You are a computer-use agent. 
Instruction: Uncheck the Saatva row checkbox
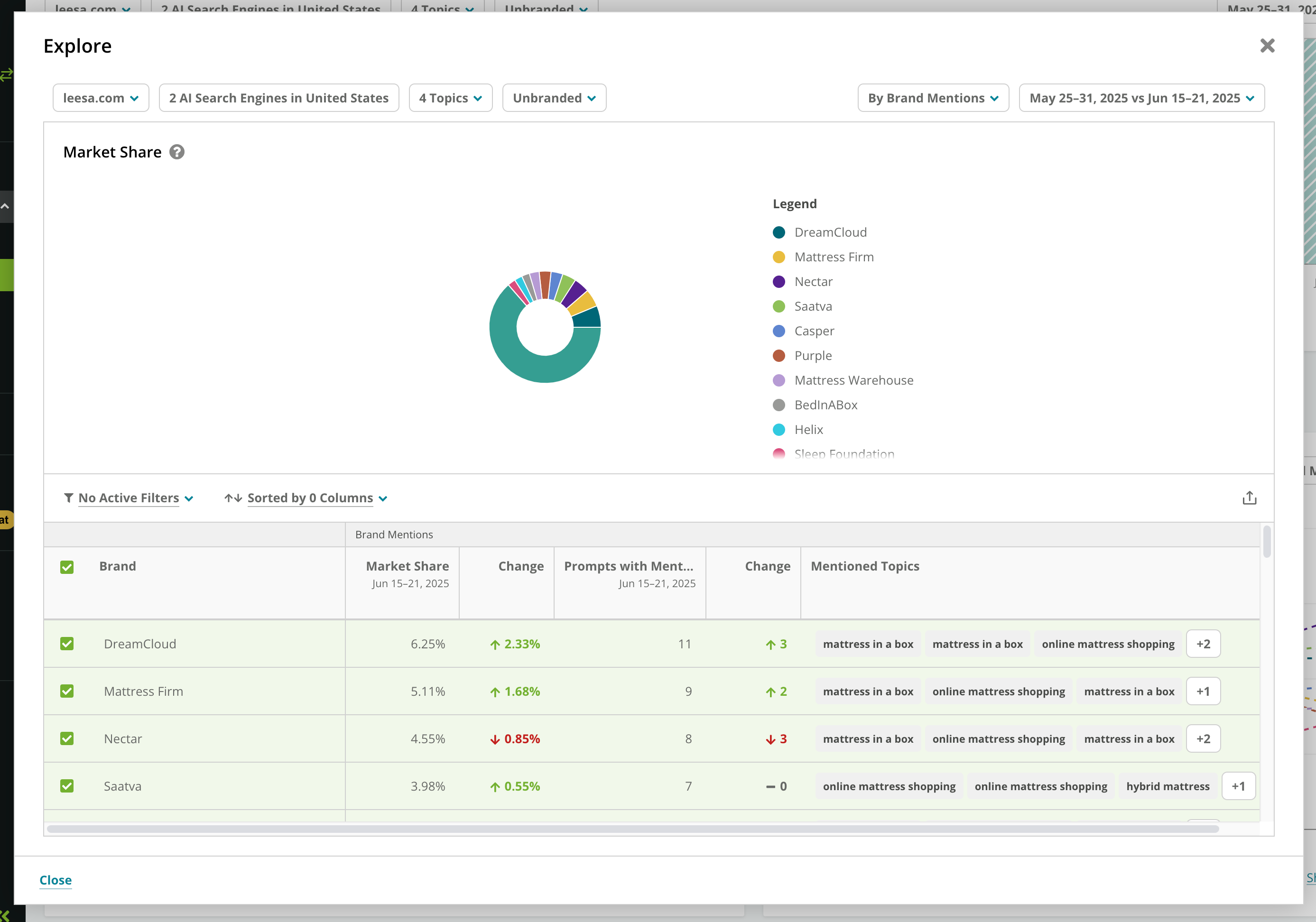coord(67,785)
